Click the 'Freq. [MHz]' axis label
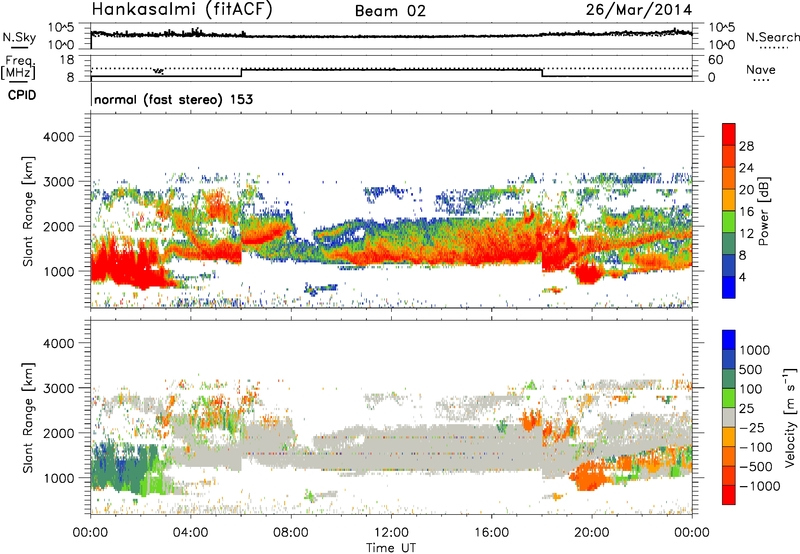The image size is (800, 554). click(x=19, y=67)
